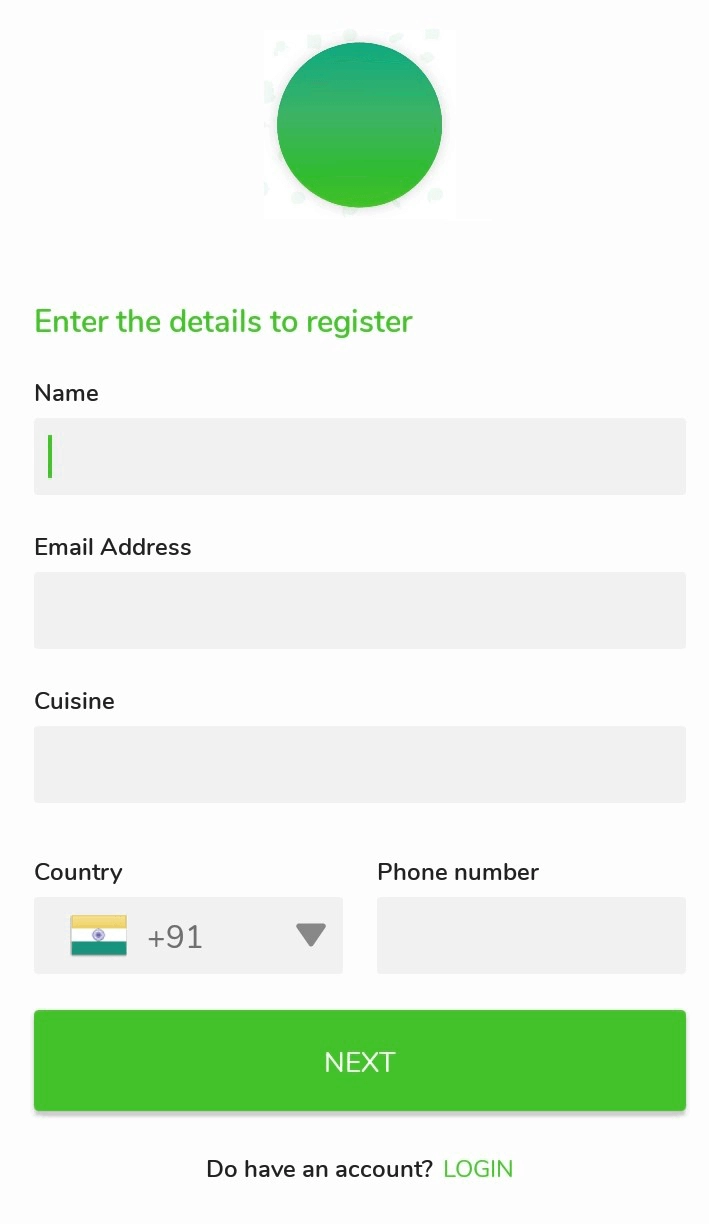Click the Name input field
This screenshot has width=709, height=1224.
pyautogui.click(x=359, y=456)
